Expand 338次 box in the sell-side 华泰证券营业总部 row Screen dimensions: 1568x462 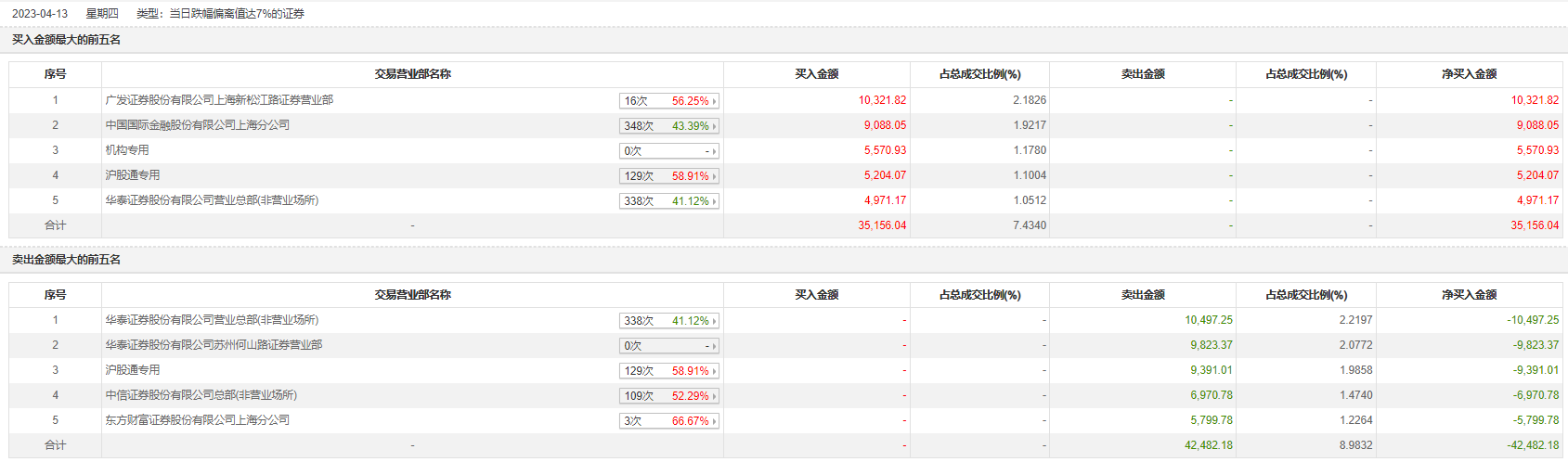(668, 321)
